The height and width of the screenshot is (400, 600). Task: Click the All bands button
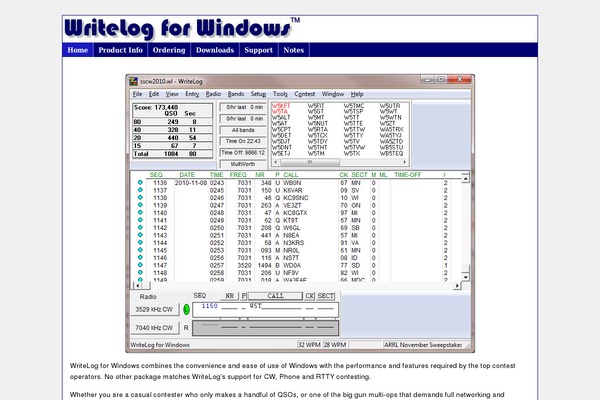[243, 130]
